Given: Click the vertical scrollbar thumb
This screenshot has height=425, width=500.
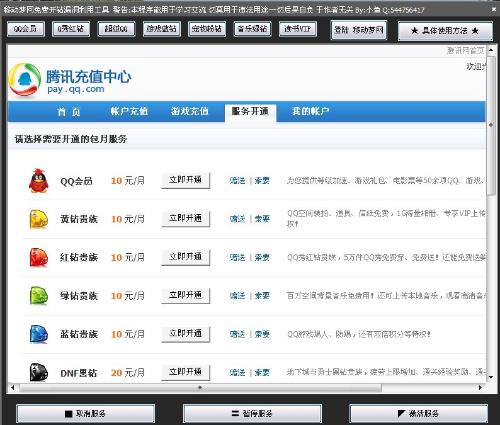Looking at the screenshot, I should pyautogui.click(x=491, y=125).
